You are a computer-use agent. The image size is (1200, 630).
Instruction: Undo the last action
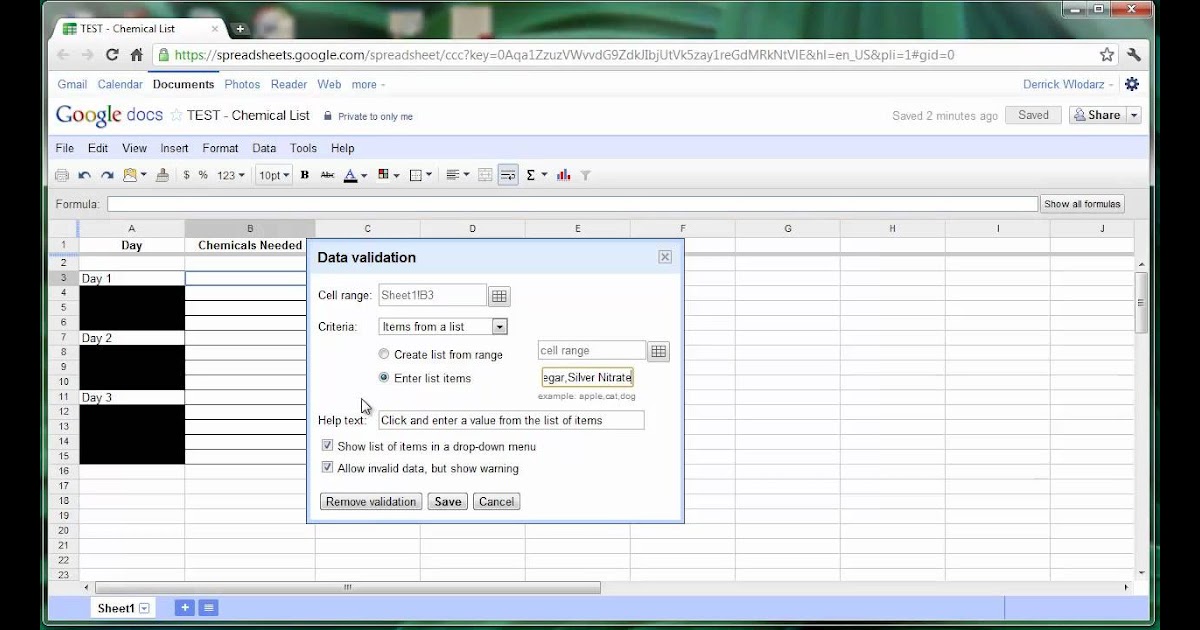85,175
